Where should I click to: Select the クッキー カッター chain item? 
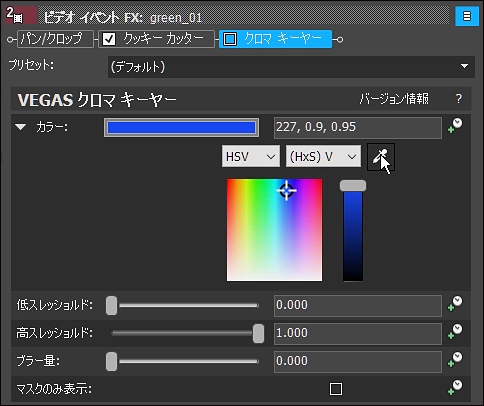tap(156, 39)
